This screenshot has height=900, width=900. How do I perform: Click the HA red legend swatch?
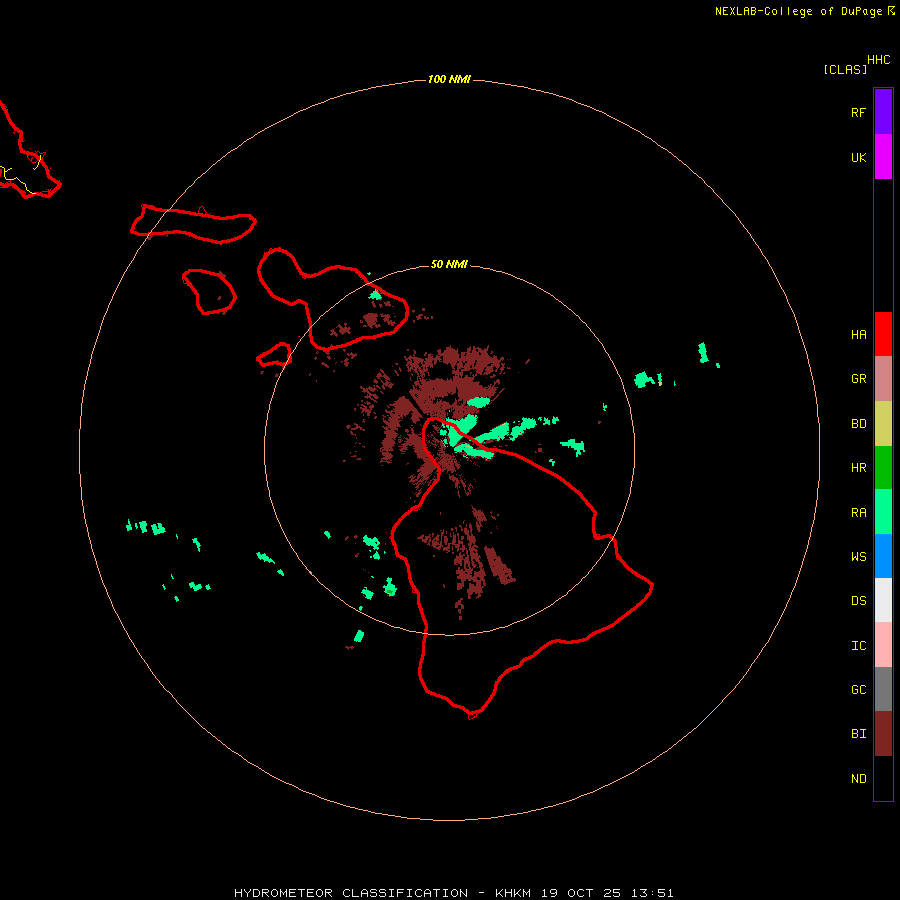point(883,334)
